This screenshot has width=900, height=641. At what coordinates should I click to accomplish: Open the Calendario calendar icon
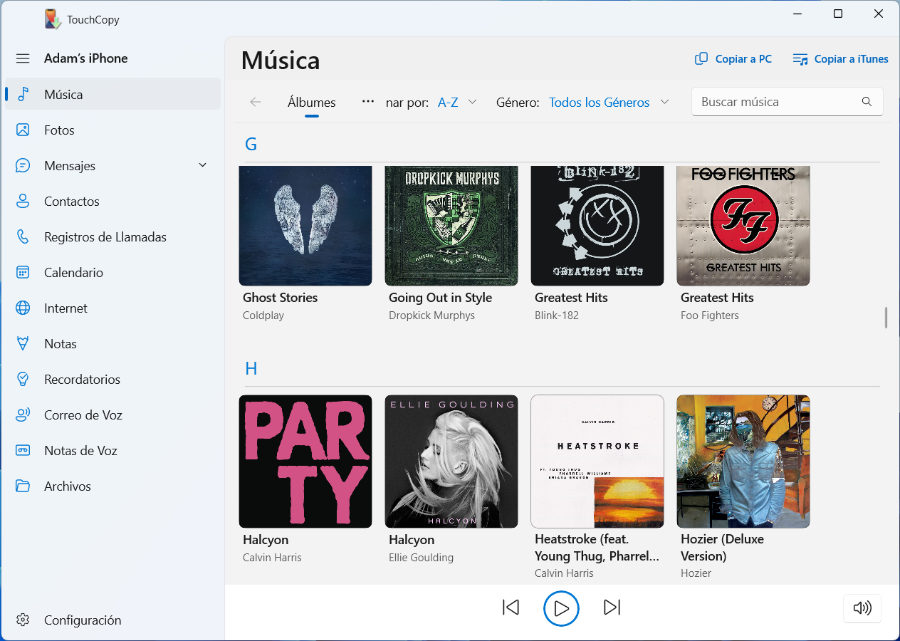click(x=23, y=272)
